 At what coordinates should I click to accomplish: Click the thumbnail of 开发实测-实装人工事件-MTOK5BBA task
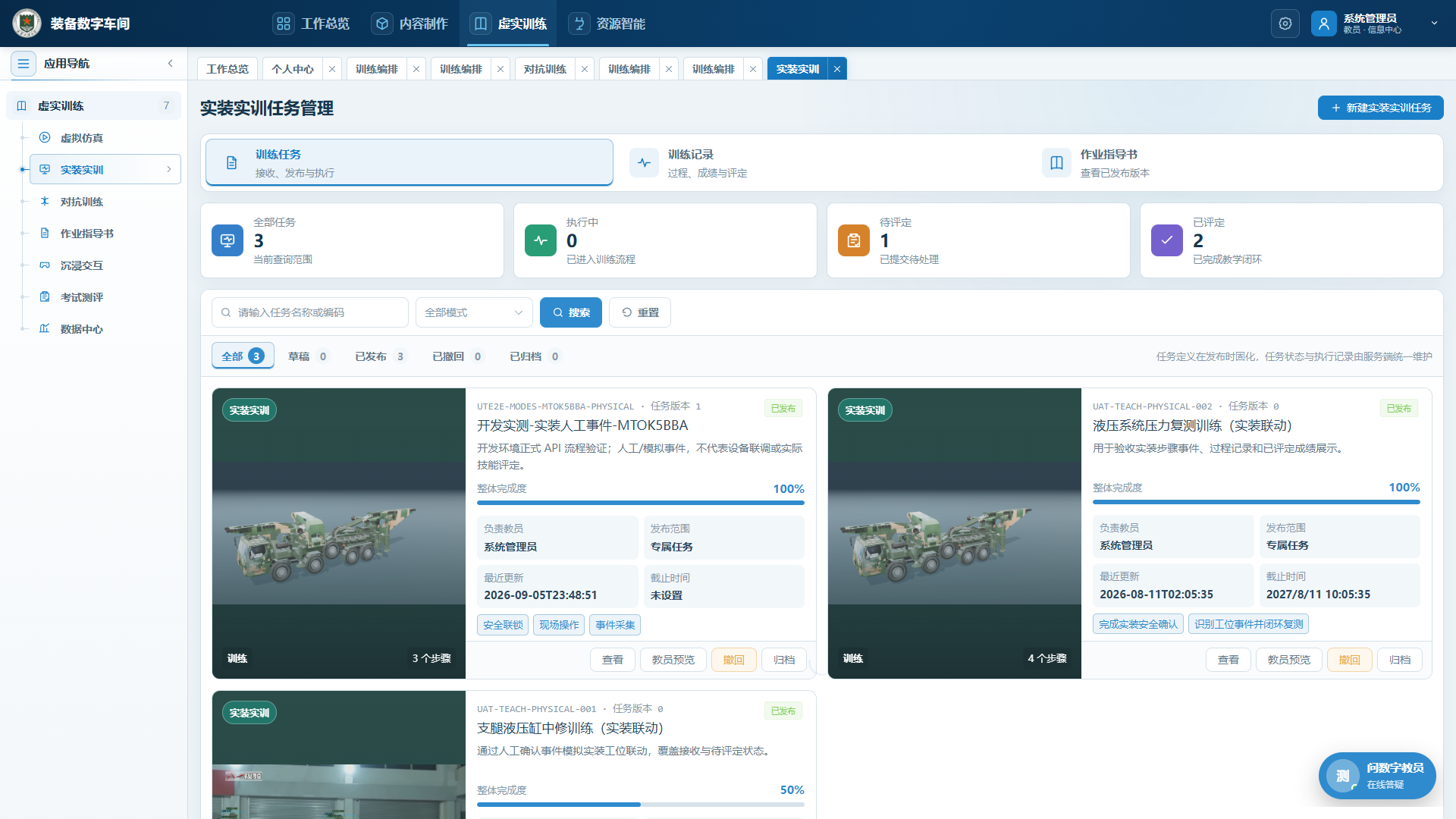click(339, 533)
